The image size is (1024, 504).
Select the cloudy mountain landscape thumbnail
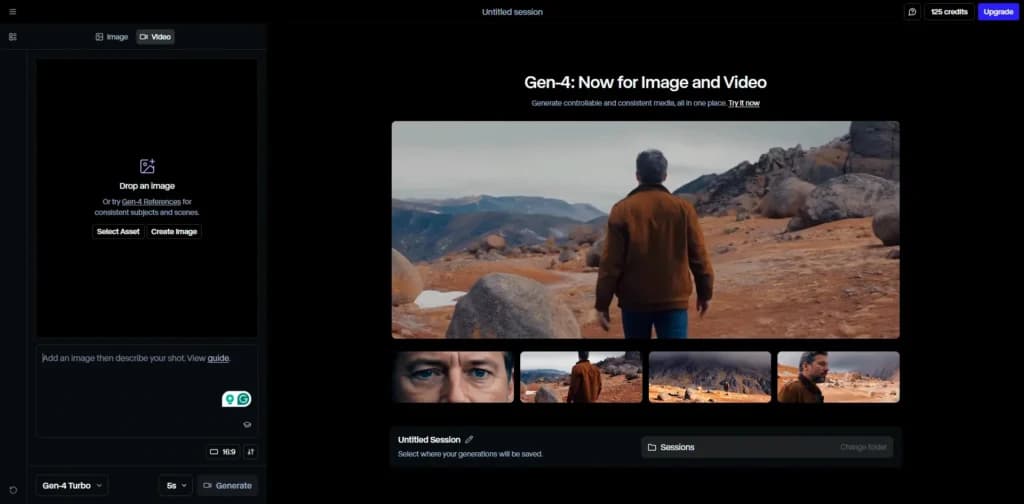[x=709, y=377]
